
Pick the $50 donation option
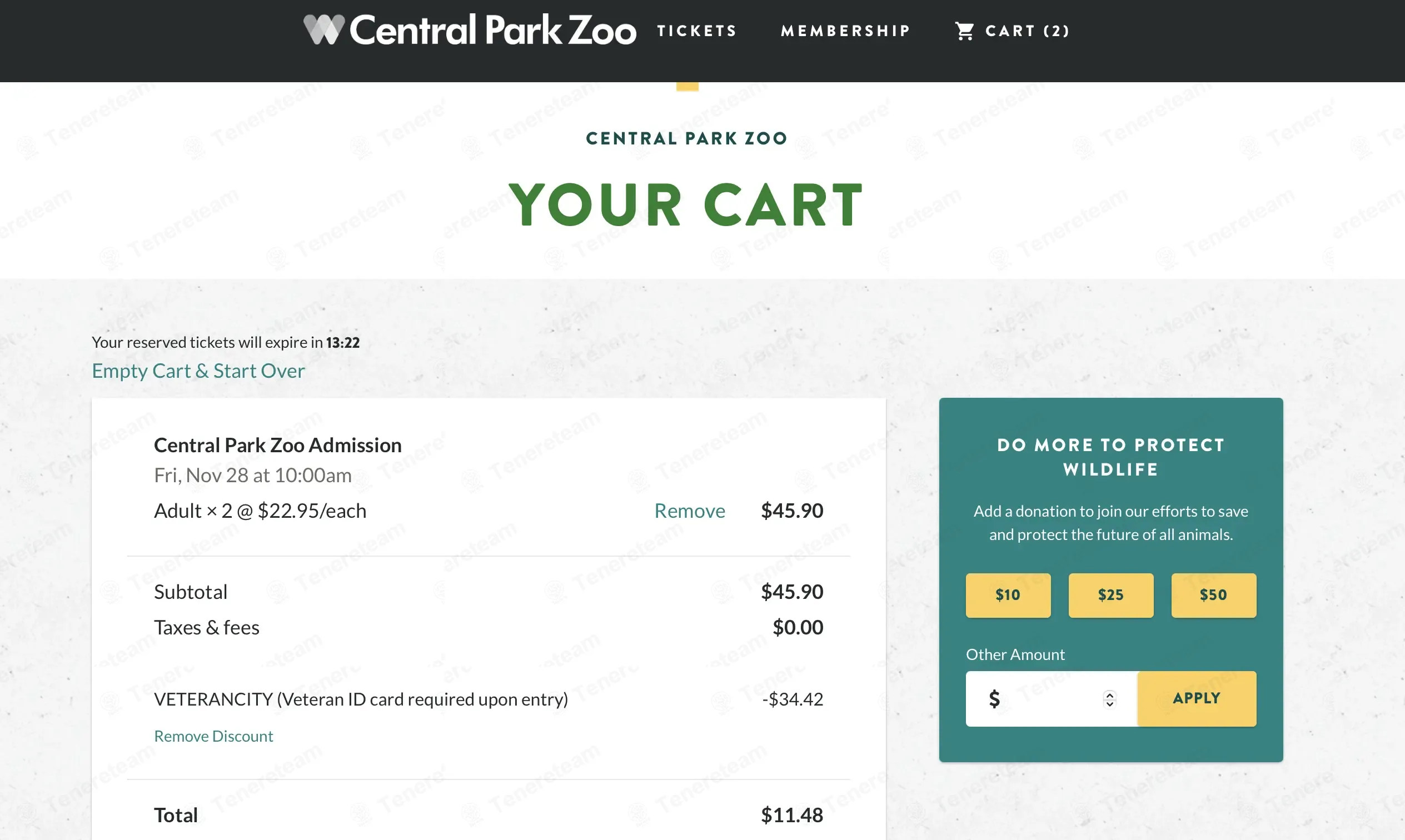coord(1213,595)
